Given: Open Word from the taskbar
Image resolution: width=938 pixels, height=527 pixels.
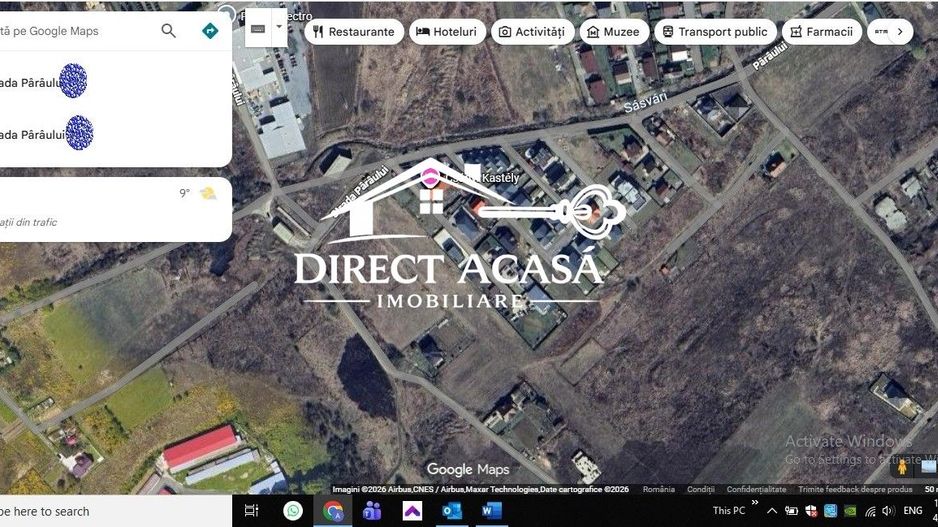Looking at the screenshot, I should 492,511.
